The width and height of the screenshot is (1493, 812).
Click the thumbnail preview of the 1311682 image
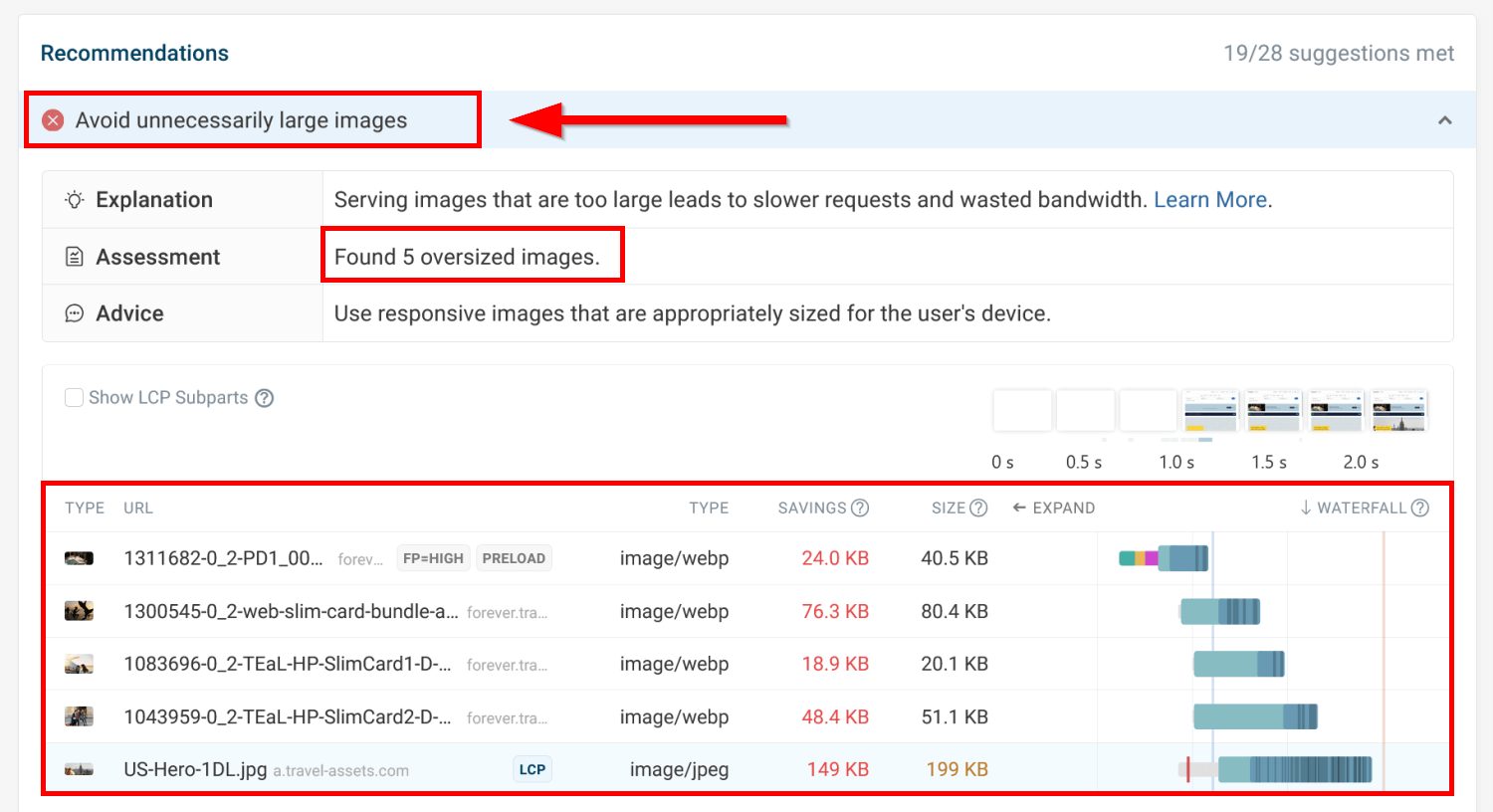point(79,557)
